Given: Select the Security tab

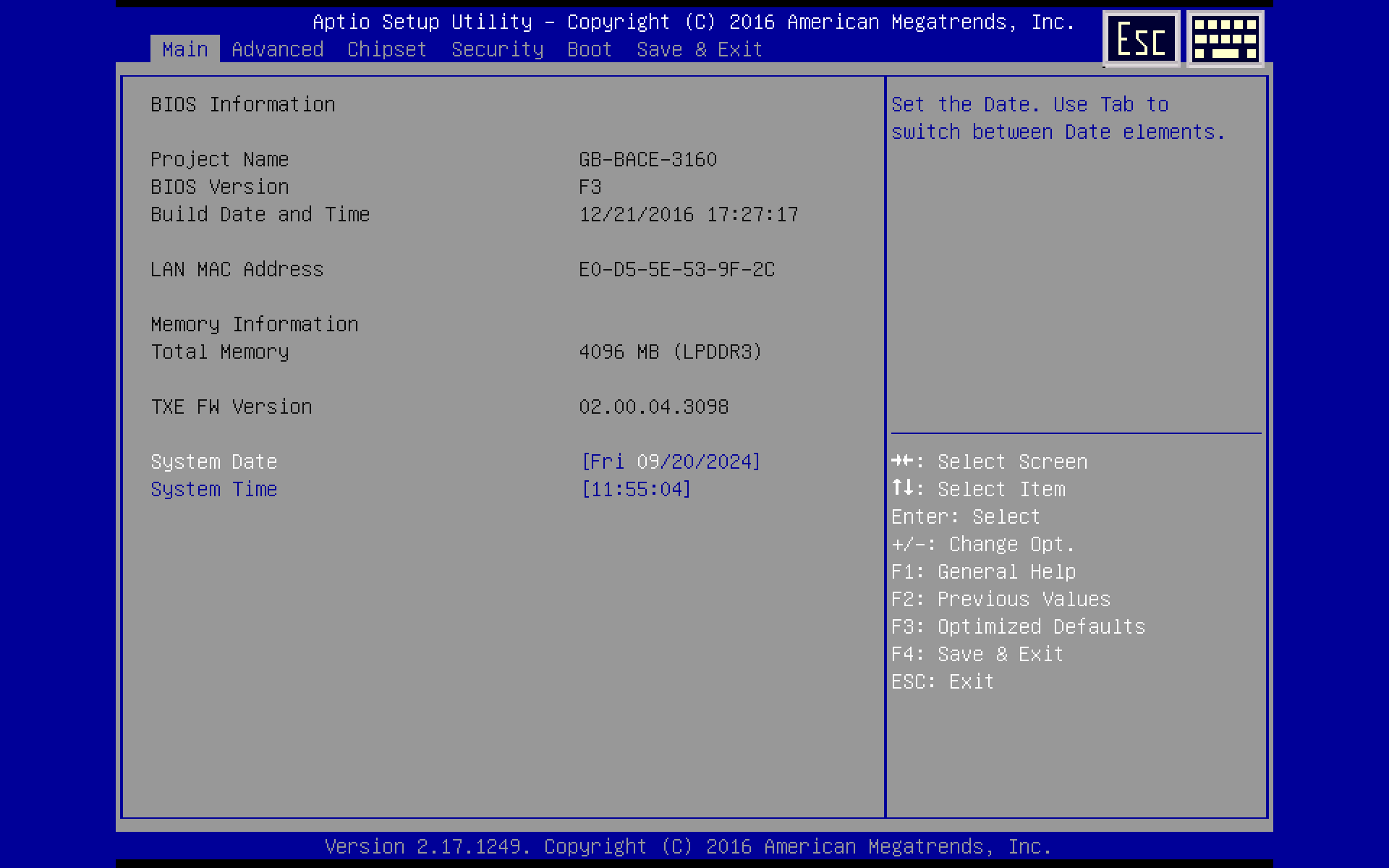Looking at the screenshot, I should [x=498, y=49].
